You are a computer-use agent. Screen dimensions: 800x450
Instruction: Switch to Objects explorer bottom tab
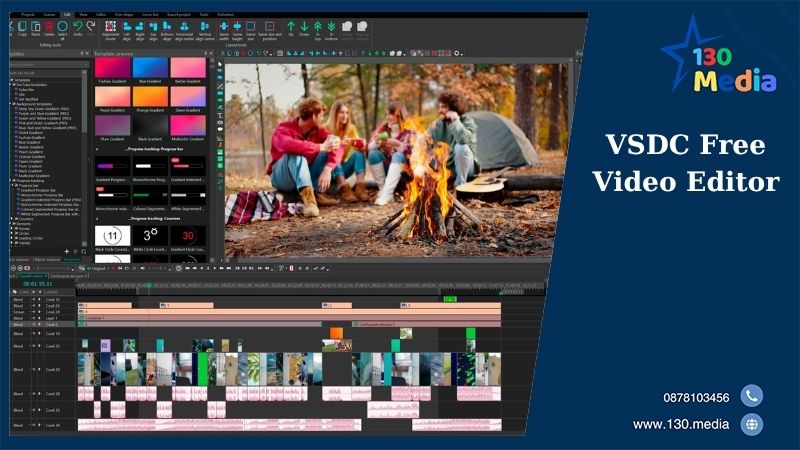tap(46, 260)
